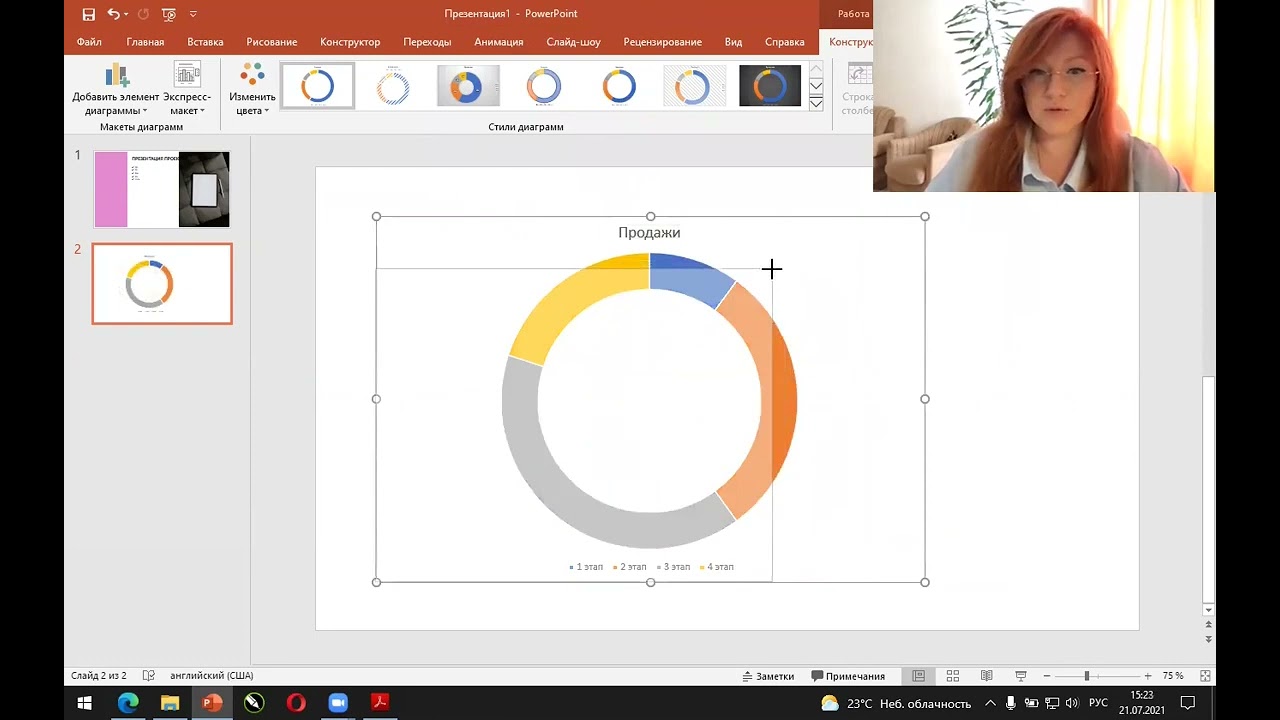Image resolution: width=1280 pixels, height=720 pixels.
Task: Select the chart title Продажи
Action: tap(649, 232)
